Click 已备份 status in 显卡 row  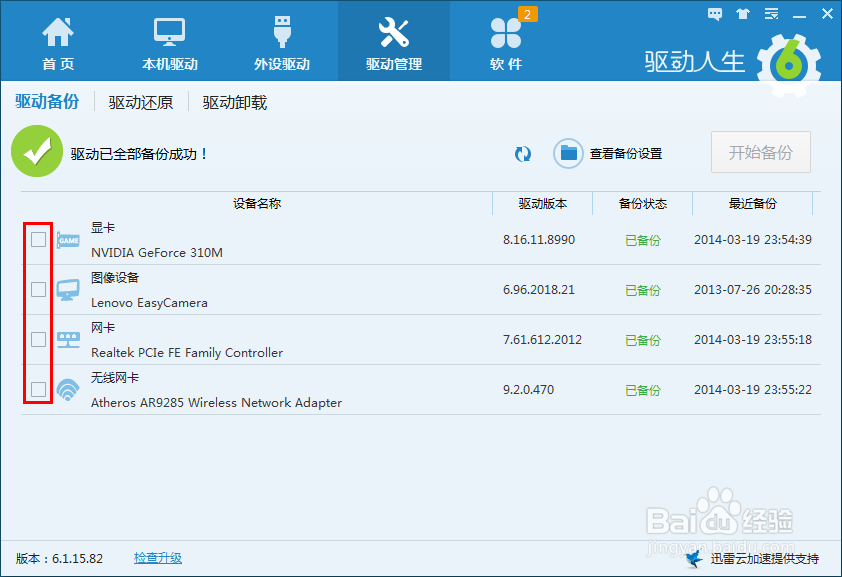[x=643, y=240]
